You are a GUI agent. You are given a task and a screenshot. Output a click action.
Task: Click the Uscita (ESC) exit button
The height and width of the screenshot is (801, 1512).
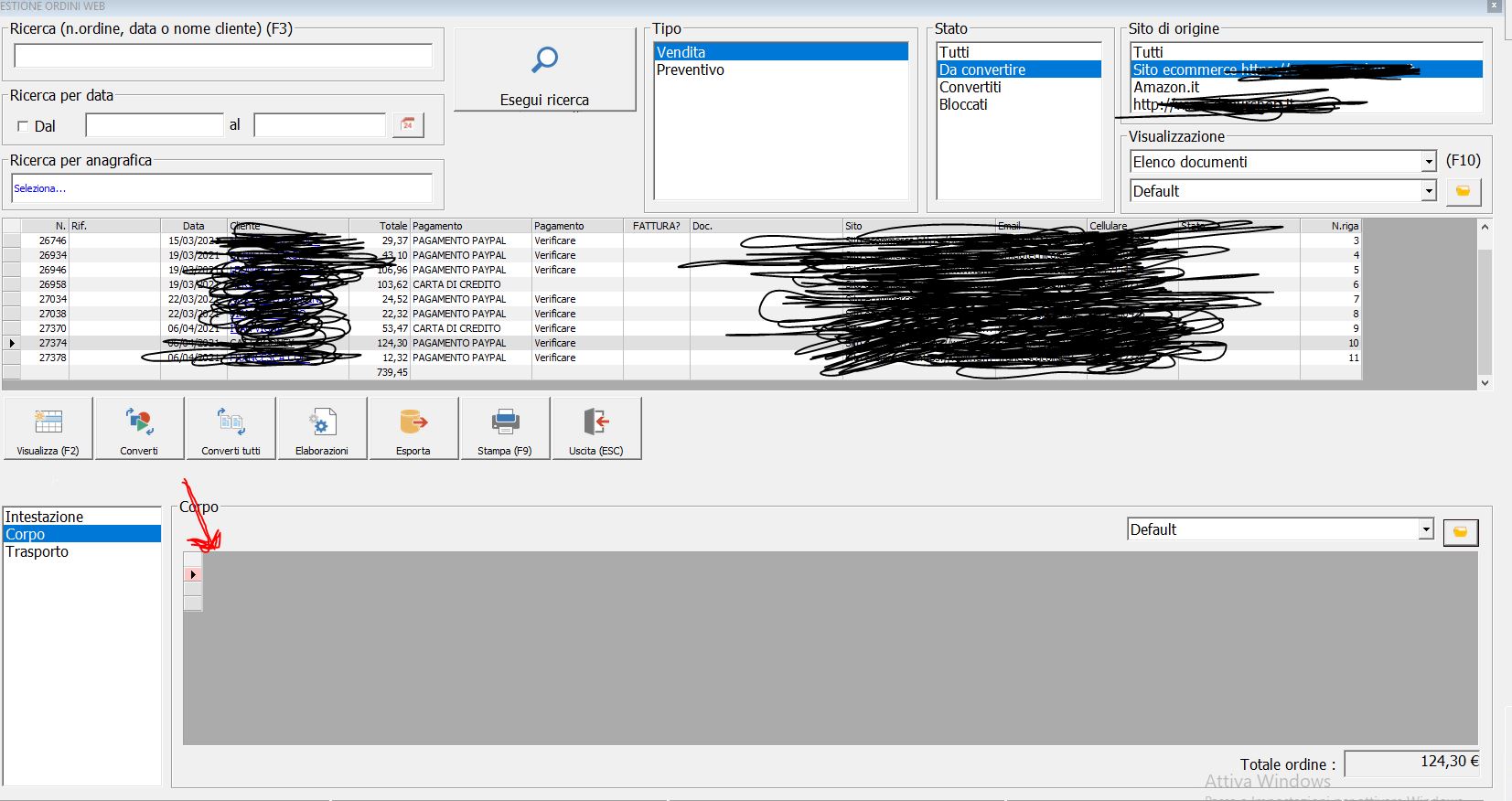pyautogui.click(x=596, y=428)
